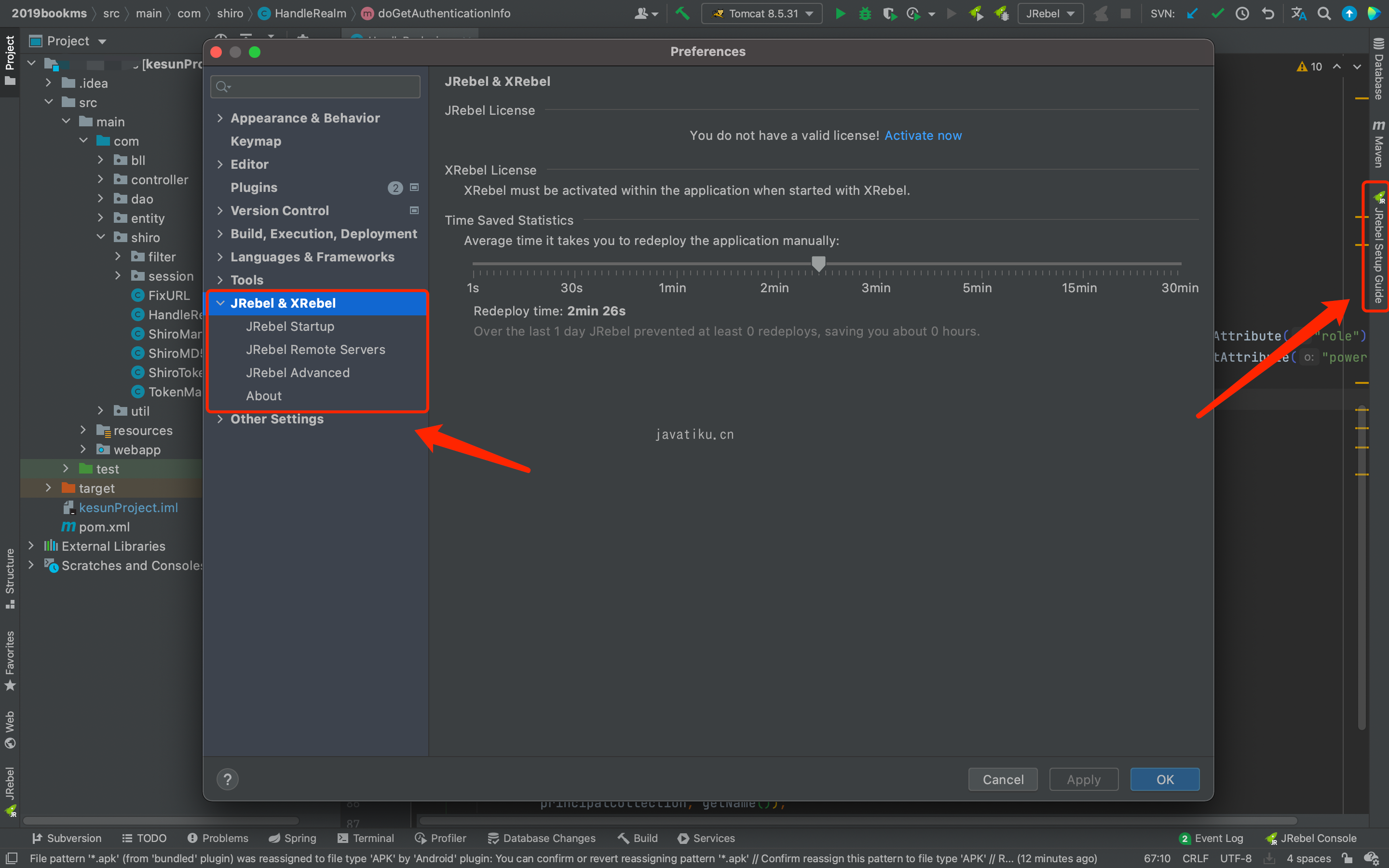Image resolution: width=1389 pixels, height=868 pixels.
Task: Click Activate now JRebel license link
Action: (x=922, y=135)
